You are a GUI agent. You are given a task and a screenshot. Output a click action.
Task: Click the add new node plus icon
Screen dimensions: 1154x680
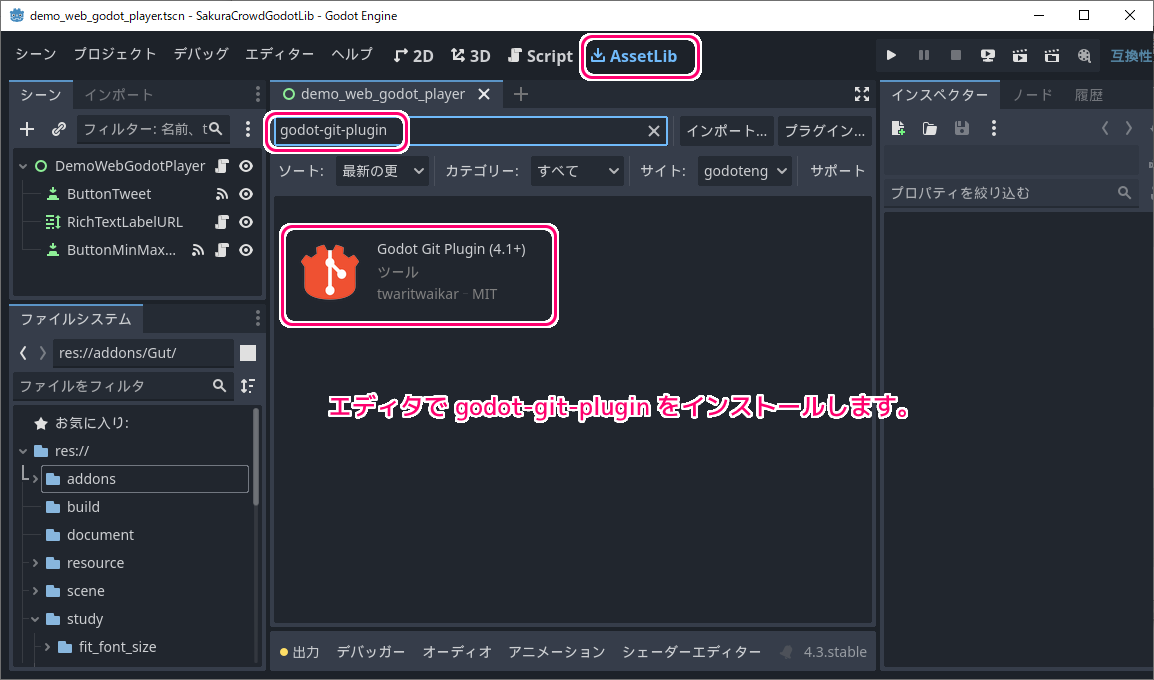[27, 129]
